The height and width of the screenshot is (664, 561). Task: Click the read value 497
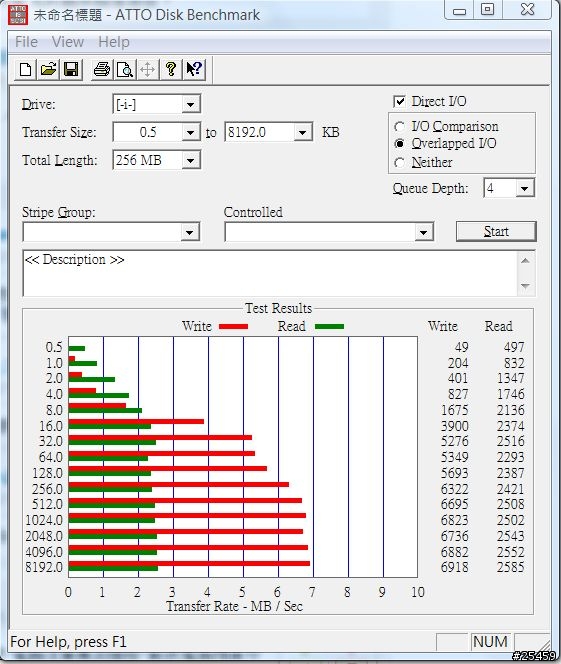514,347
